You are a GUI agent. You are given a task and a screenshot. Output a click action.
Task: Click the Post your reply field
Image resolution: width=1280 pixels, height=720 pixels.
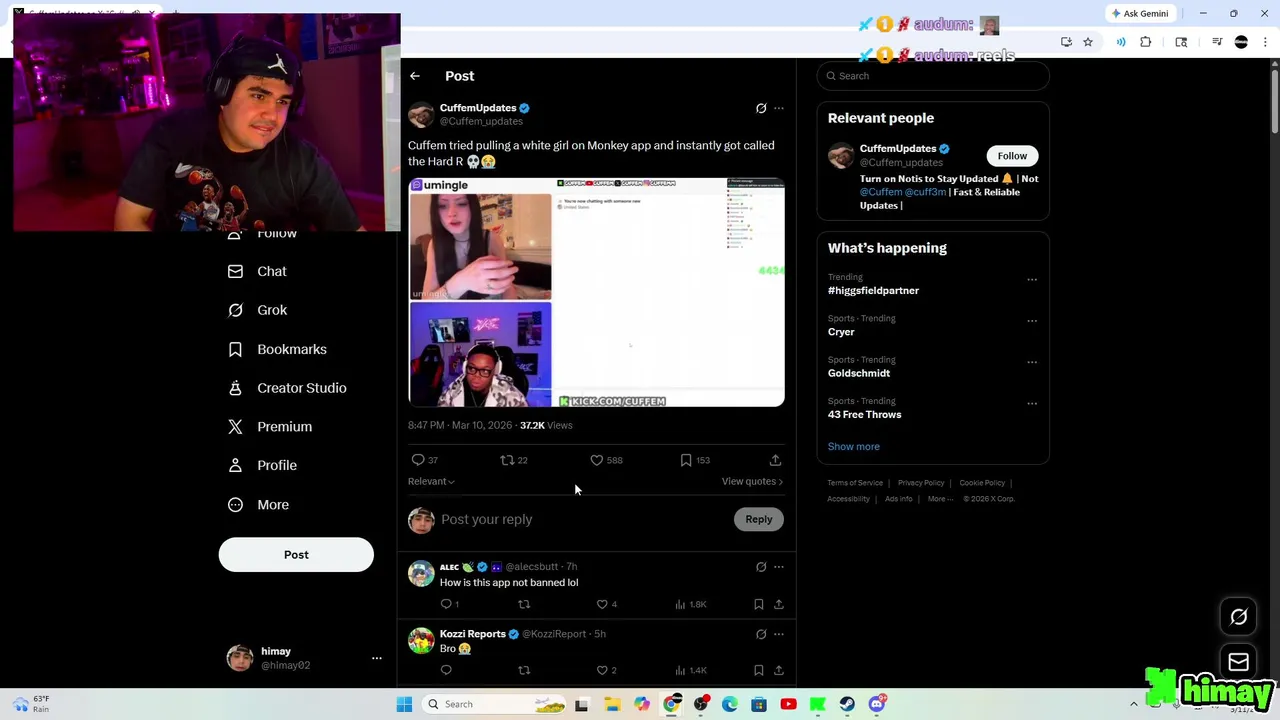[x=583, y=520]
